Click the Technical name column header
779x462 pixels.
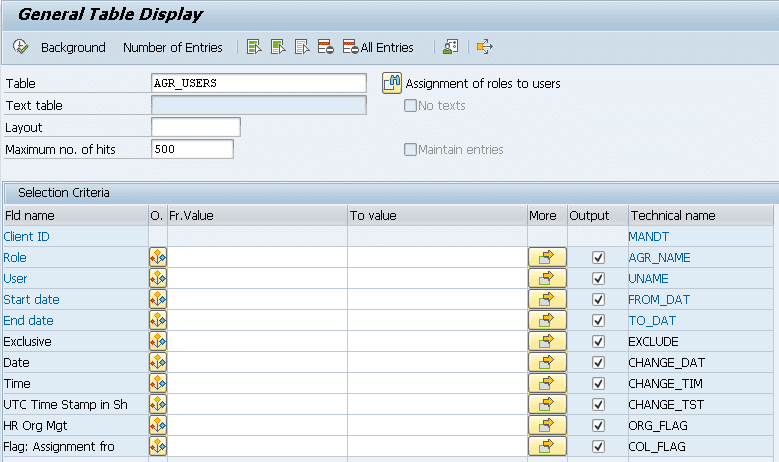click(x=671, y=215)
